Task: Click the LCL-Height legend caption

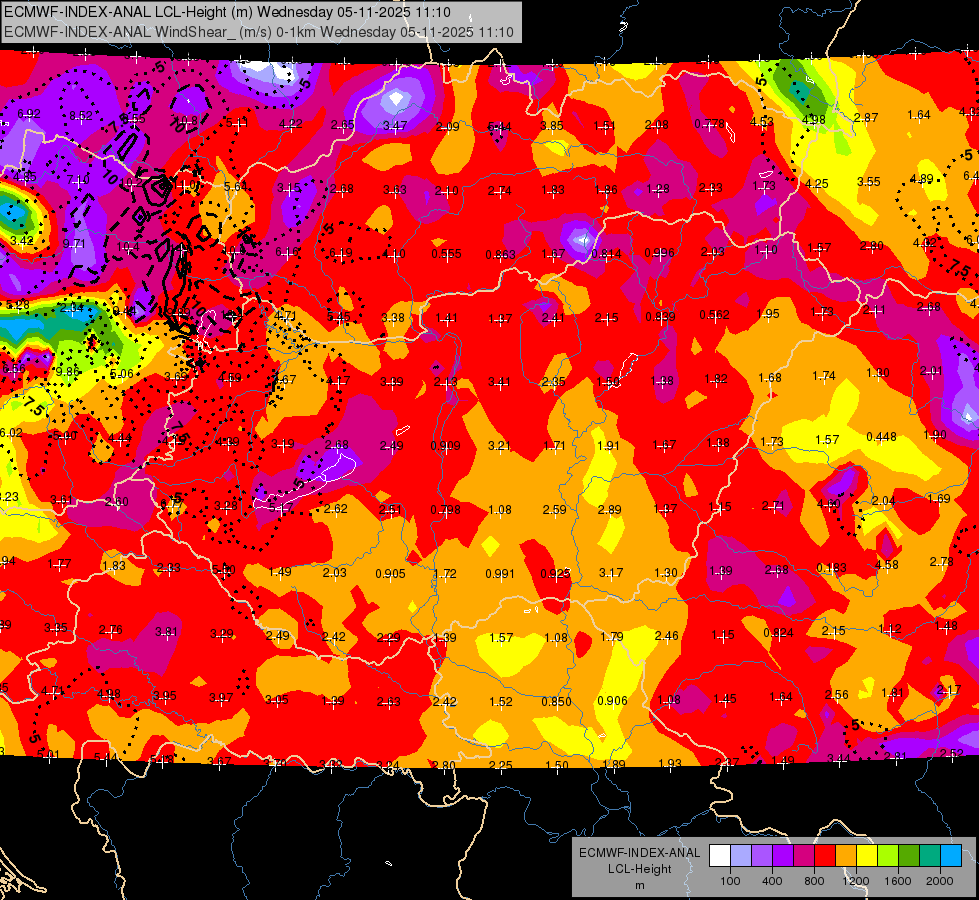Action: click(x=639, y=869)
